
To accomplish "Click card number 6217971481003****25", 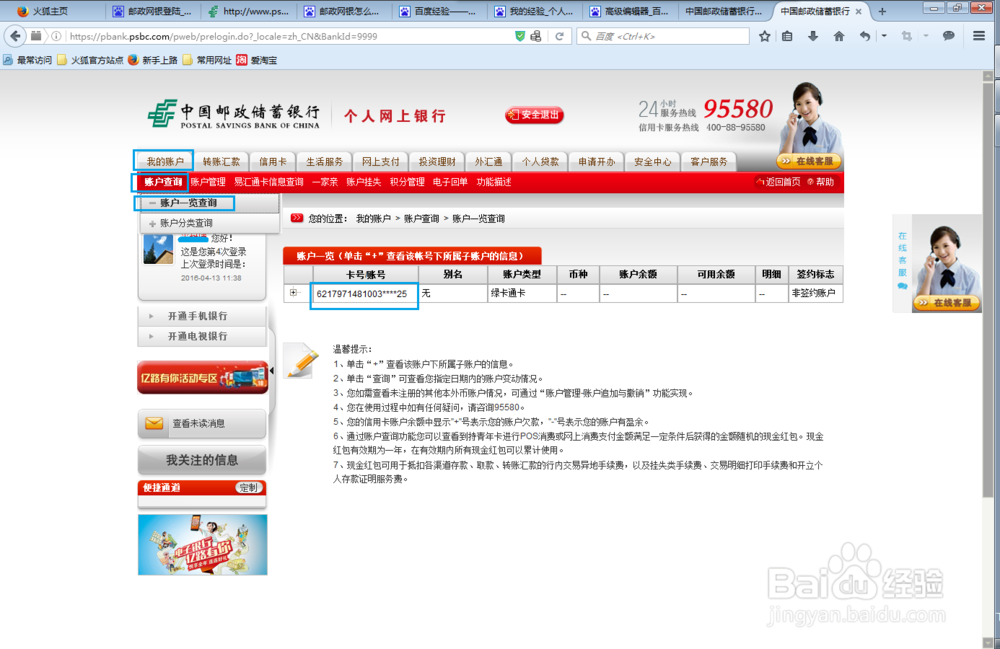I will [362, 293].
